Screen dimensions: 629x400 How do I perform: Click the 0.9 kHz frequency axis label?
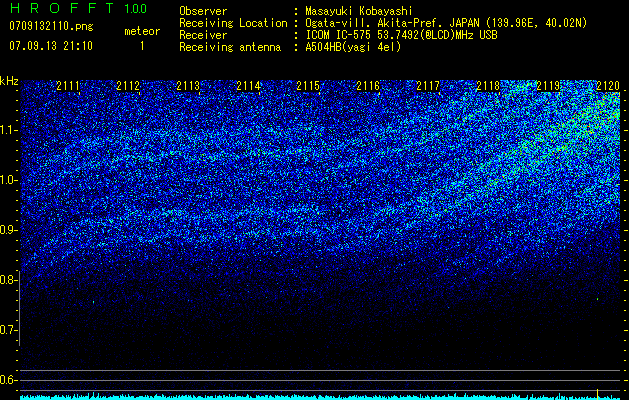click(8, 230)
